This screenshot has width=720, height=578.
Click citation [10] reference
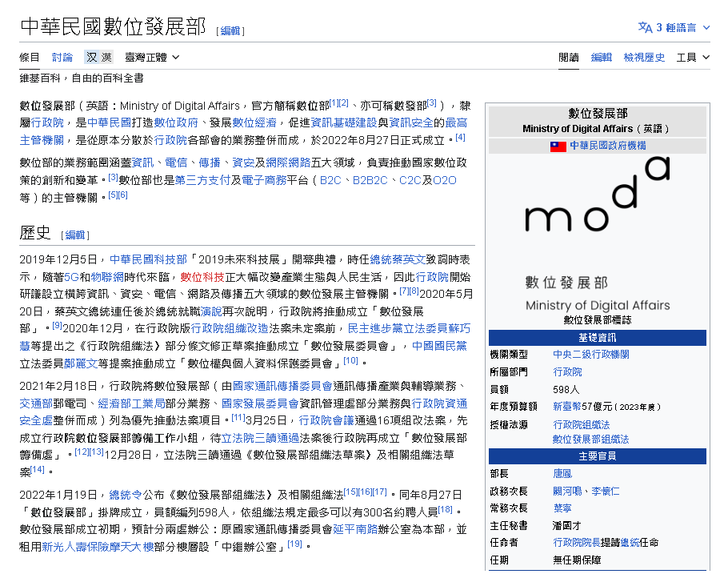point(351,360)
